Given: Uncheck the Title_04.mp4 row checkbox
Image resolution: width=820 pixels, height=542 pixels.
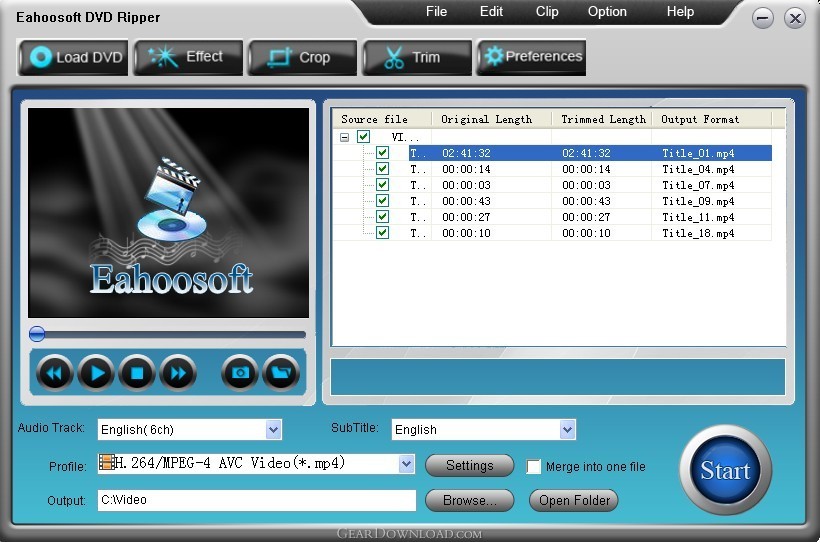Looking at the screenshot, I should click(x=382, y=168).
